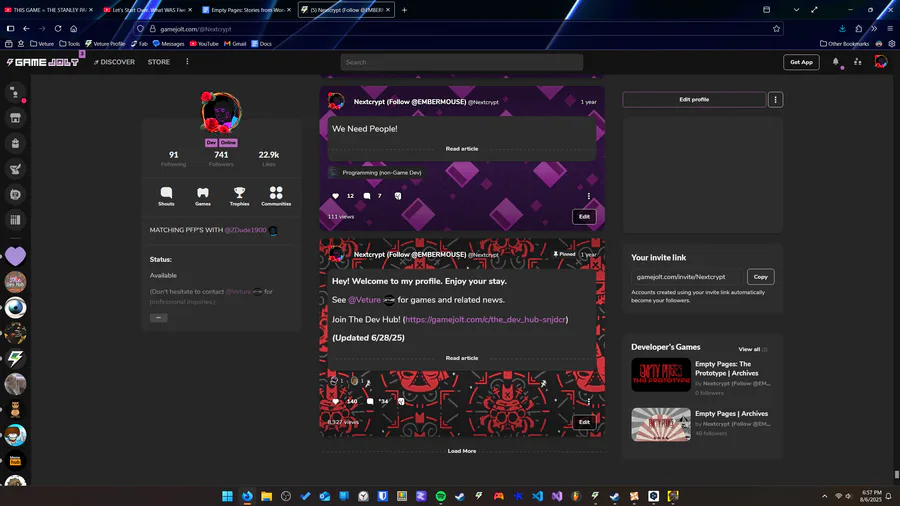Bookmark this page with star icon
The image size is (900, 506).
pos(776,29)
